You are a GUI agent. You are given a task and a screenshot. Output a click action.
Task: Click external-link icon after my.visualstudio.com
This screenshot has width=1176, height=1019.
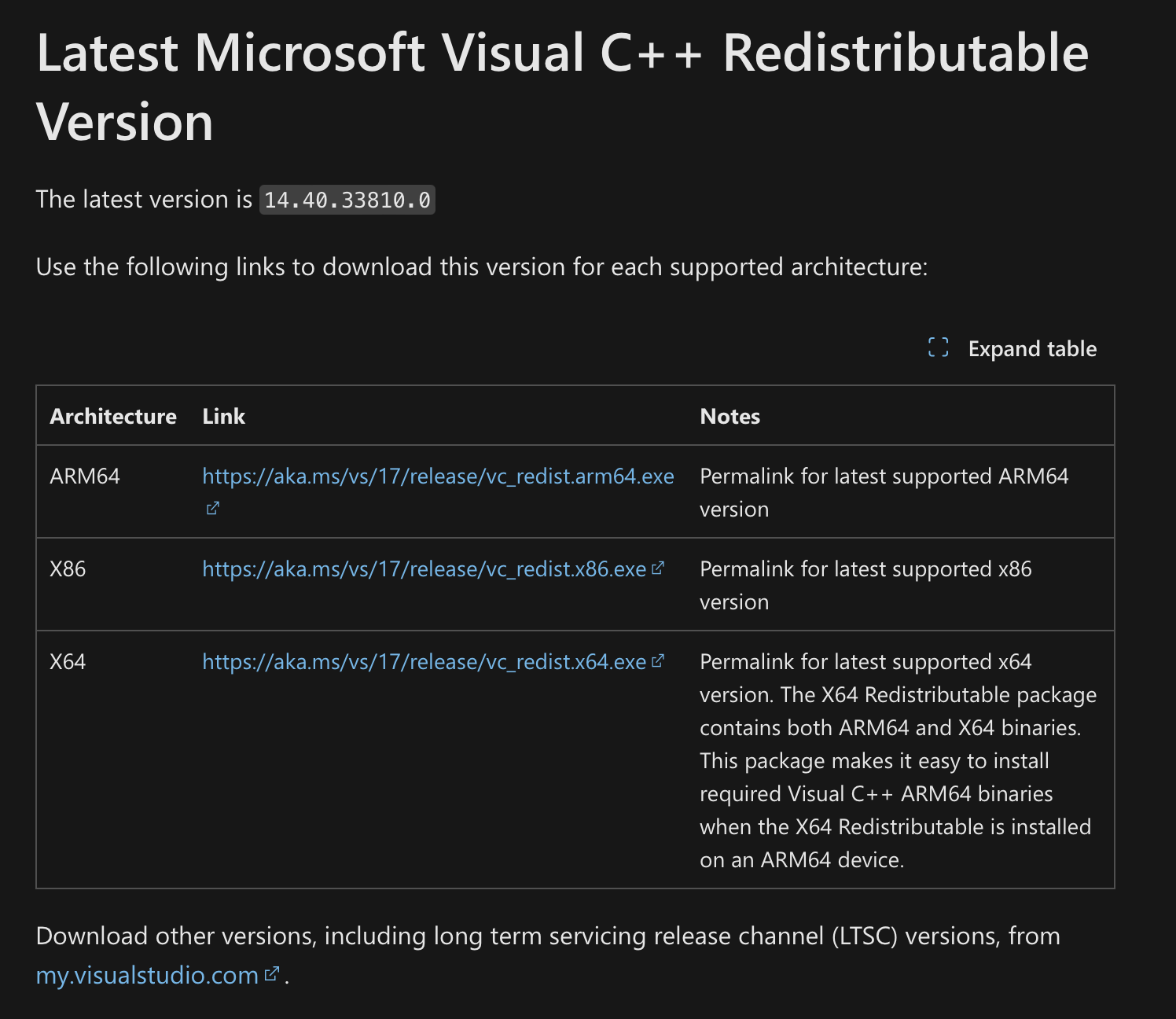click(x=272, y=974)
